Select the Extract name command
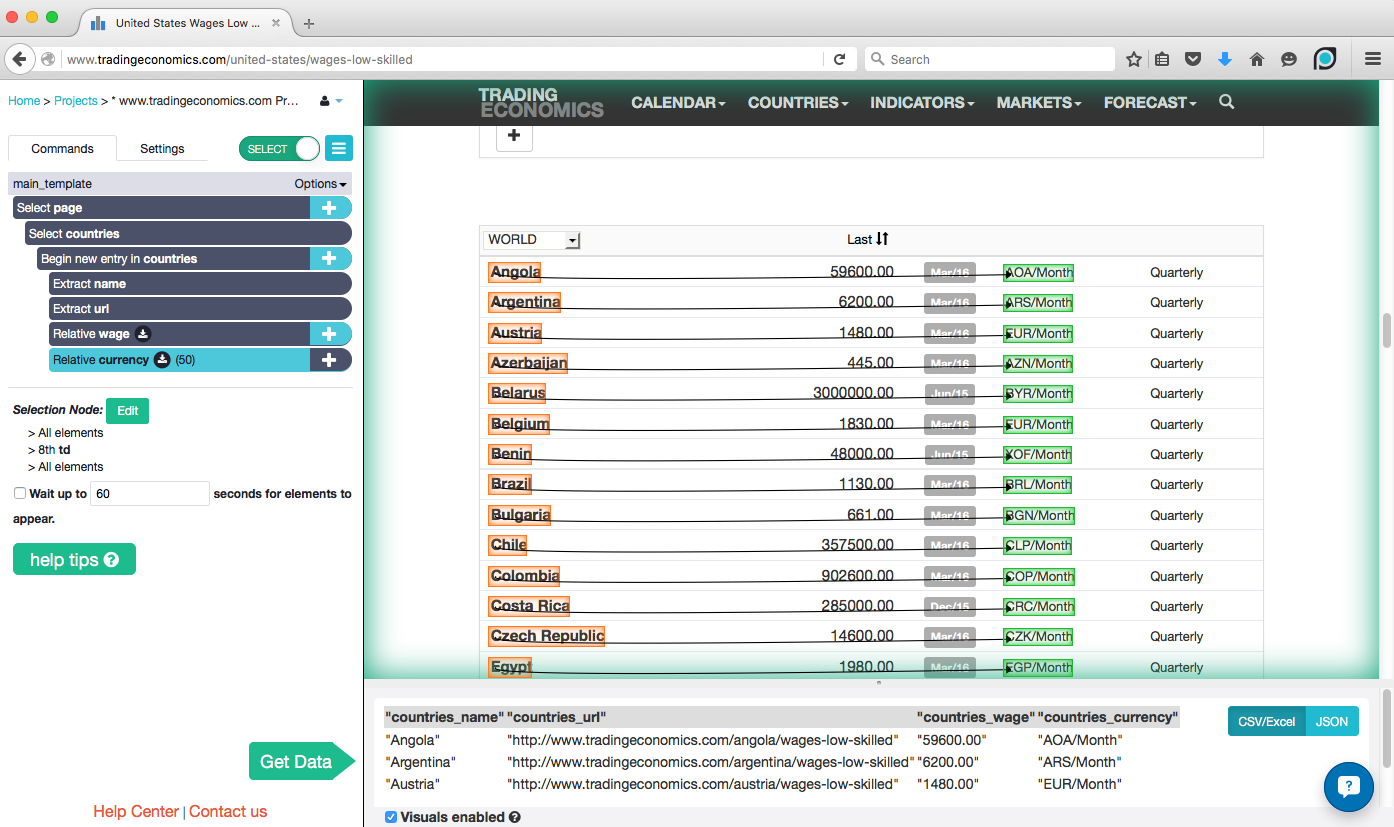Image resolution: width=1394 pixels, height=827 pixels. point(200,284)
